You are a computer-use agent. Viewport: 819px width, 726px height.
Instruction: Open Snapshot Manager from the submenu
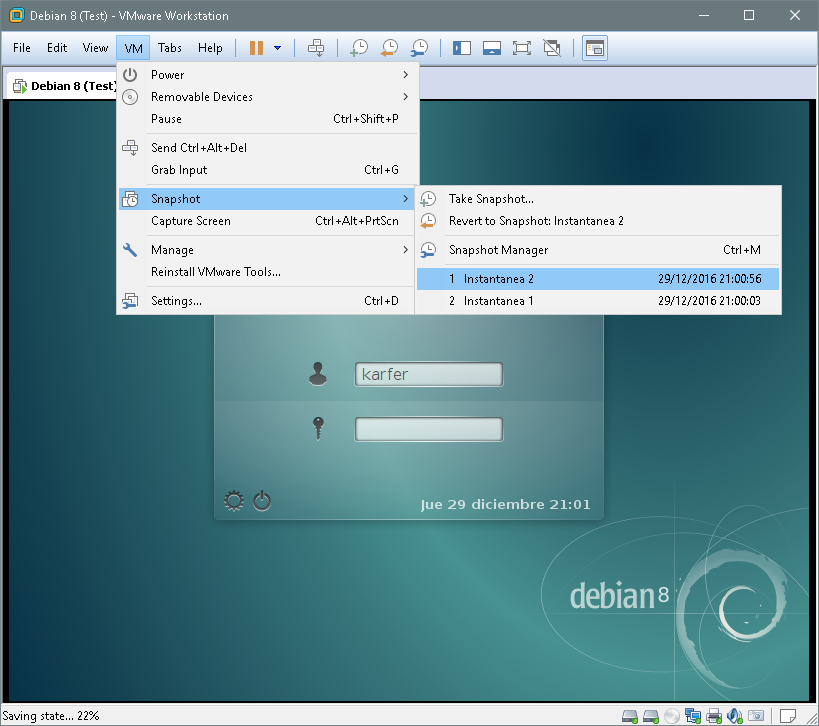598,250
